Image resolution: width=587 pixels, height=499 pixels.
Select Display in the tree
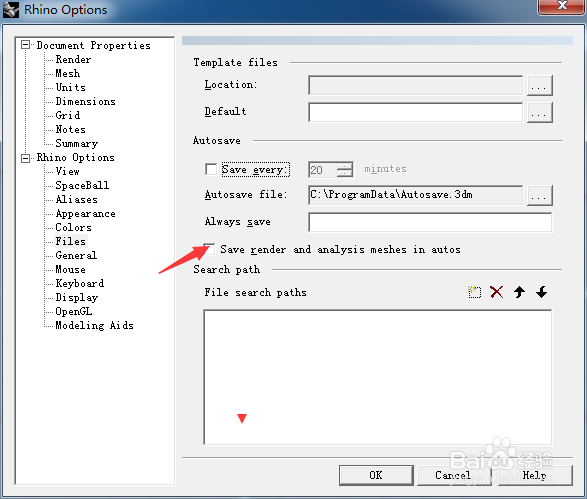pos(77,298)
